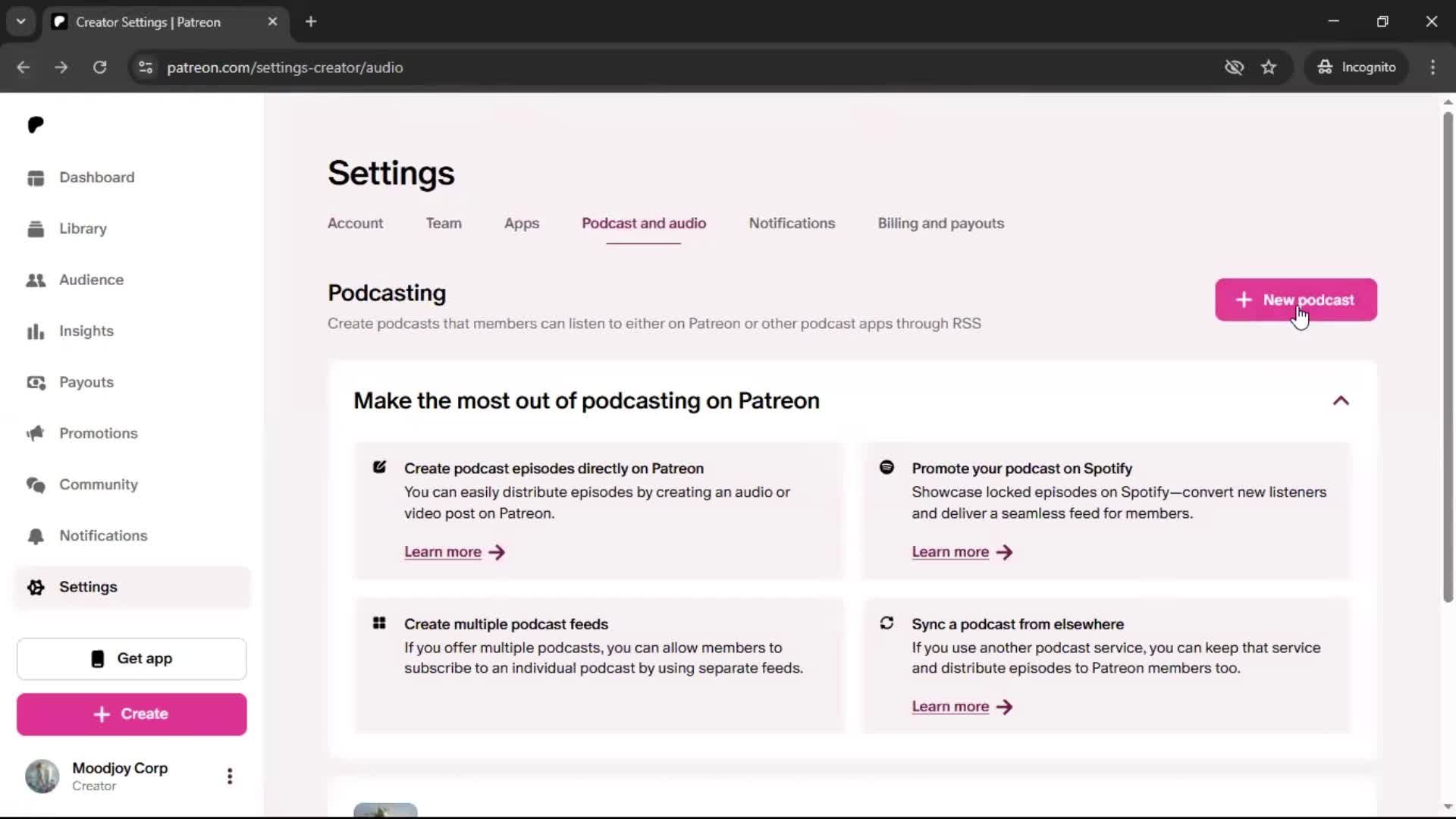1456x819 pixels.
Task: Open Insights in sidebar
Action: pyautogui.click(x=86, y=331)
